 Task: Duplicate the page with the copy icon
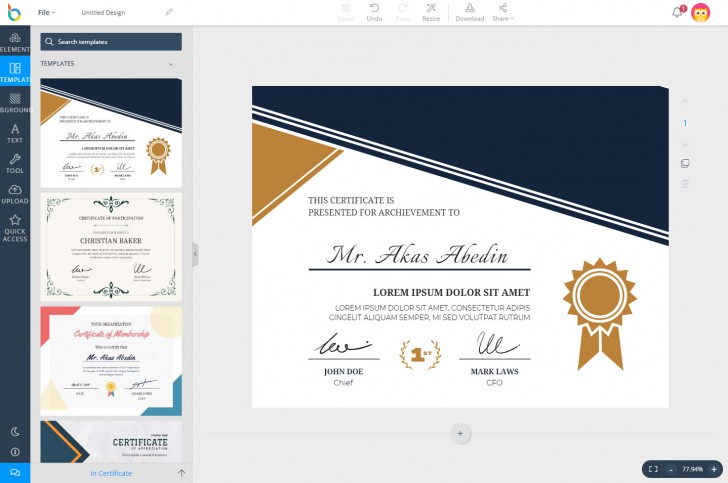coord(685,163)
